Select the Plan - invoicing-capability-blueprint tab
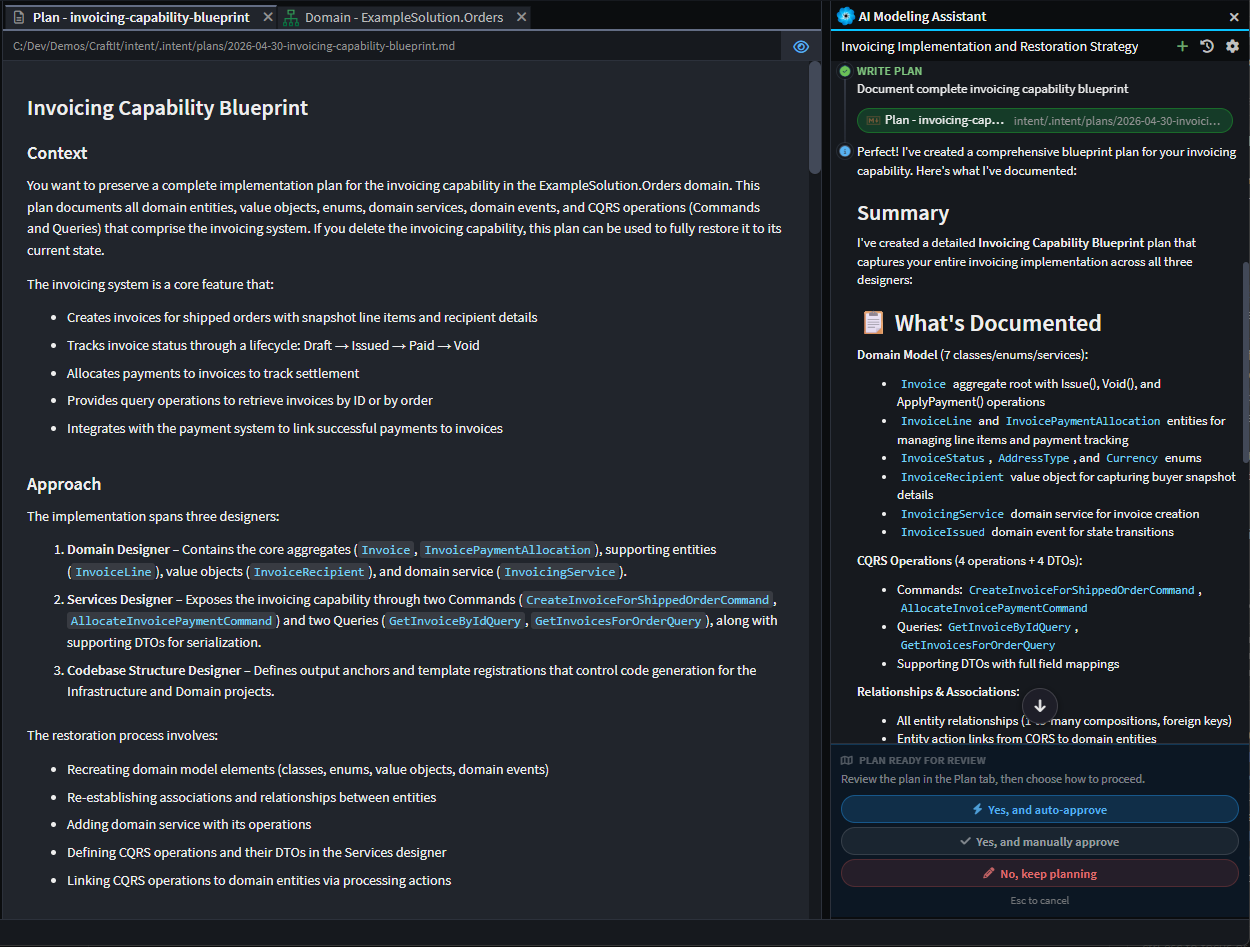This screenshot has width=1250, height=947. (x=139, y=17)
